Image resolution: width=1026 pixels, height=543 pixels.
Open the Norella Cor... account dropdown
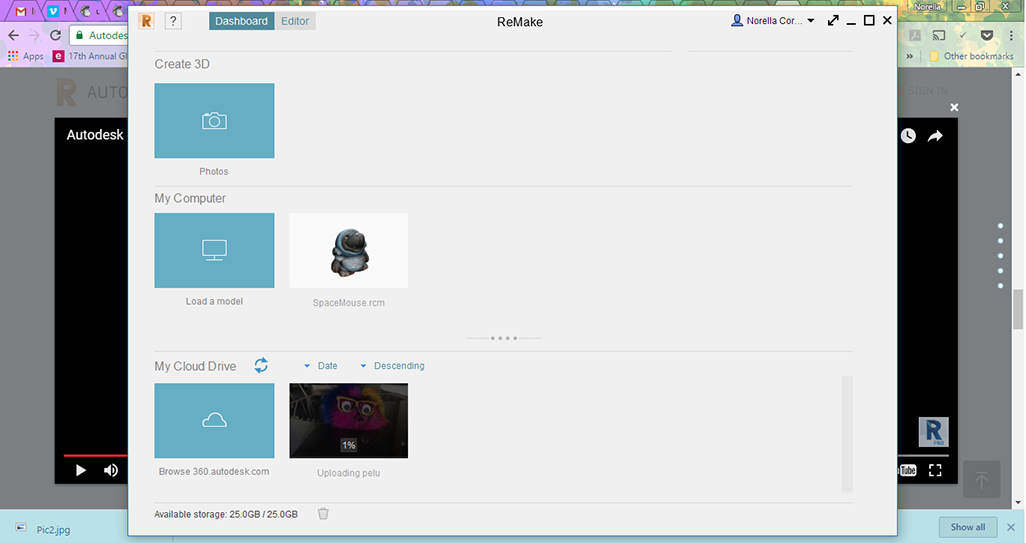coord(773,21)
